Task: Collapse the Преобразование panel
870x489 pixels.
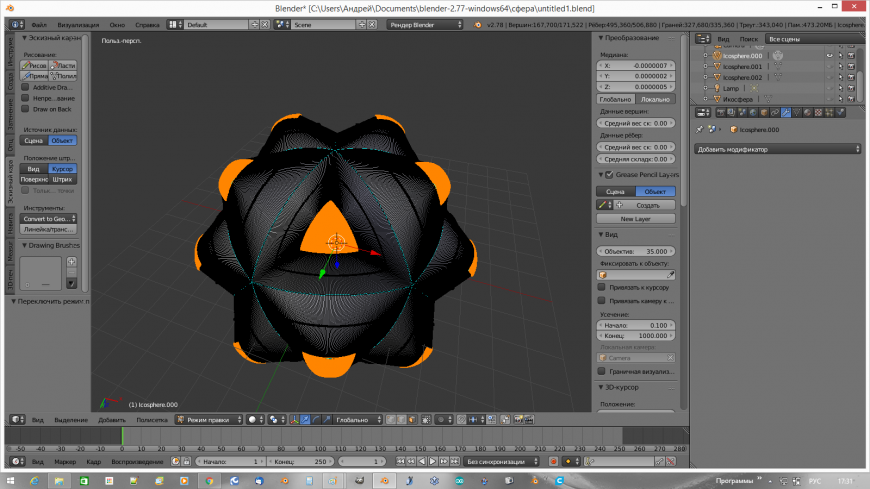Action: [x=601, y=38]
